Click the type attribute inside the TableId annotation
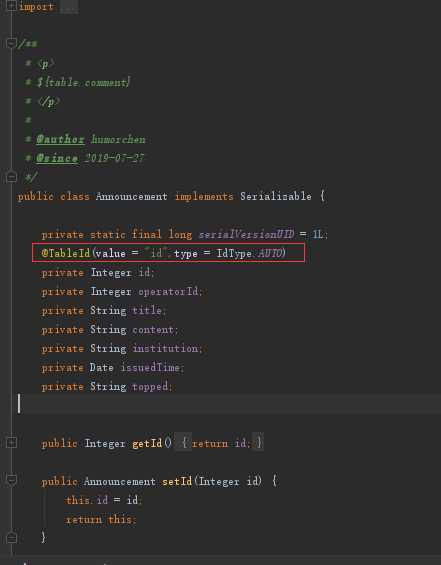441x565 pixels. (186, 254)
